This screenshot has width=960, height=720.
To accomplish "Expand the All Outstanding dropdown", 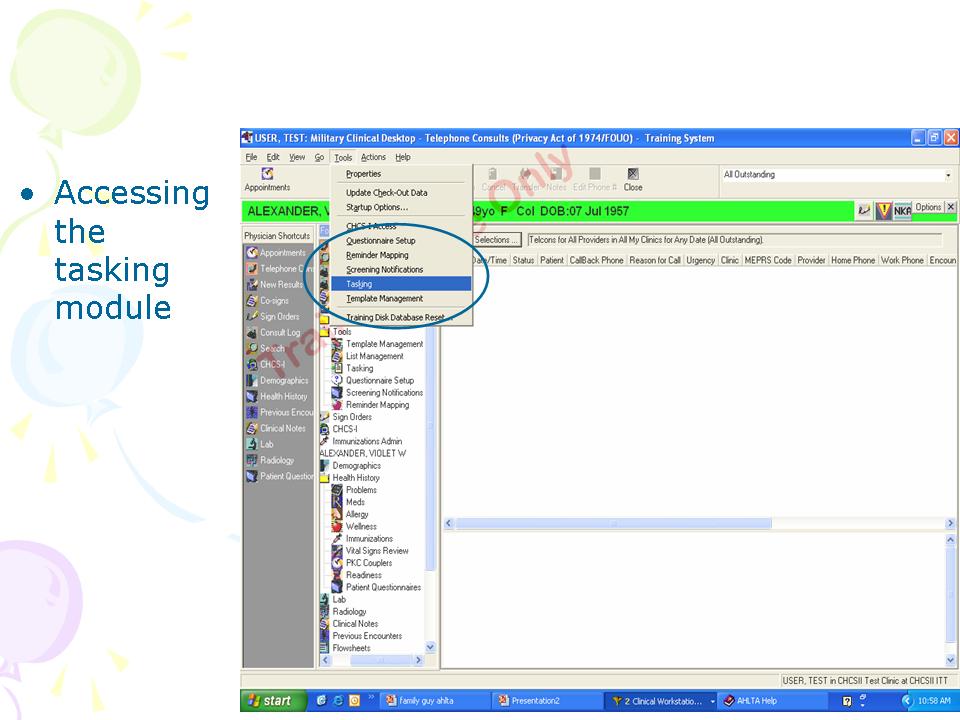I will click(948, 175).
